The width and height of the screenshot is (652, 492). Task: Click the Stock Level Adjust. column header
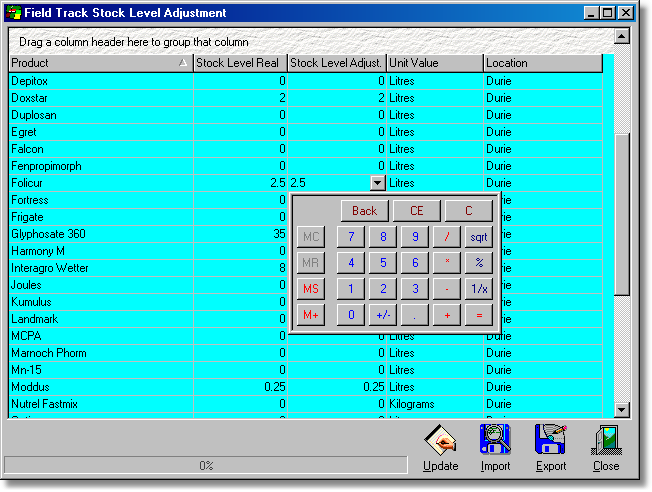pos(337,63)
